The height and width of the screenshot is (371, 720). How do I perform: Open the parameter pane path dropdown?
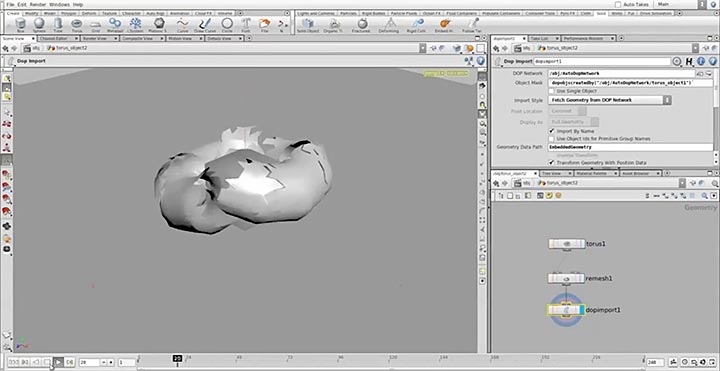(x=696, y=48)
